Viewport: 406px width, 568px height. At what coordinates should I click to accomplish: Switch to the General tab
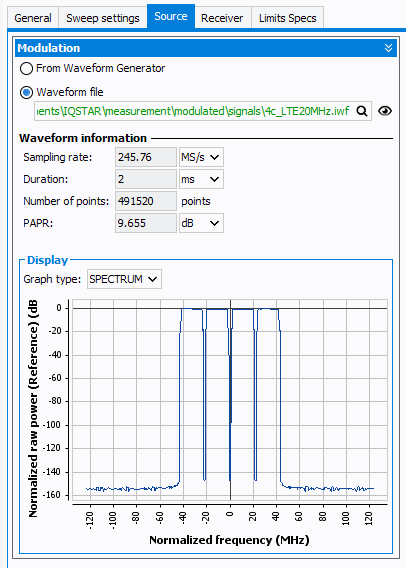click(33, 18)
